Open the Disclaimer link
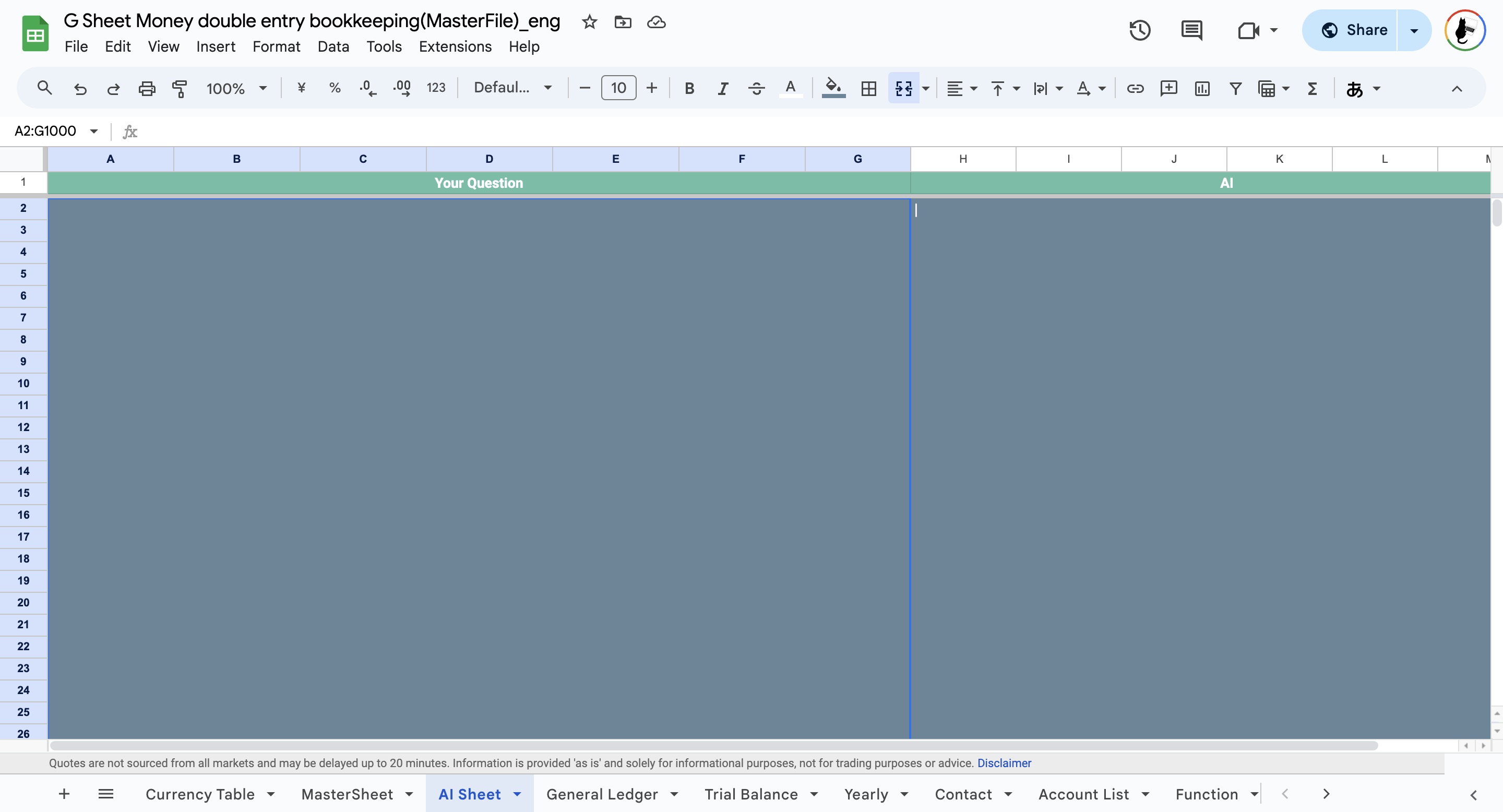This screenshot has width=1503, height=812. [x=1004, y=763]
